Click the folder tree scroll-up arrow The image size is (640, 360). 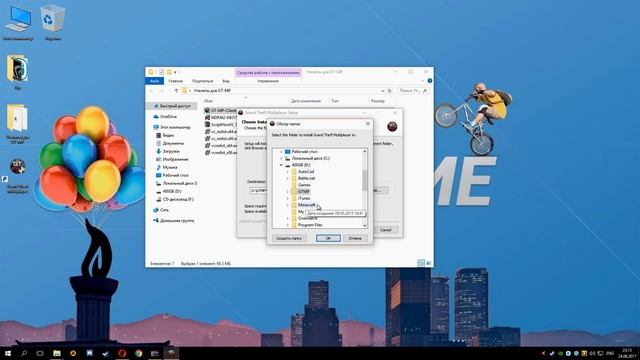pos(364,151)
